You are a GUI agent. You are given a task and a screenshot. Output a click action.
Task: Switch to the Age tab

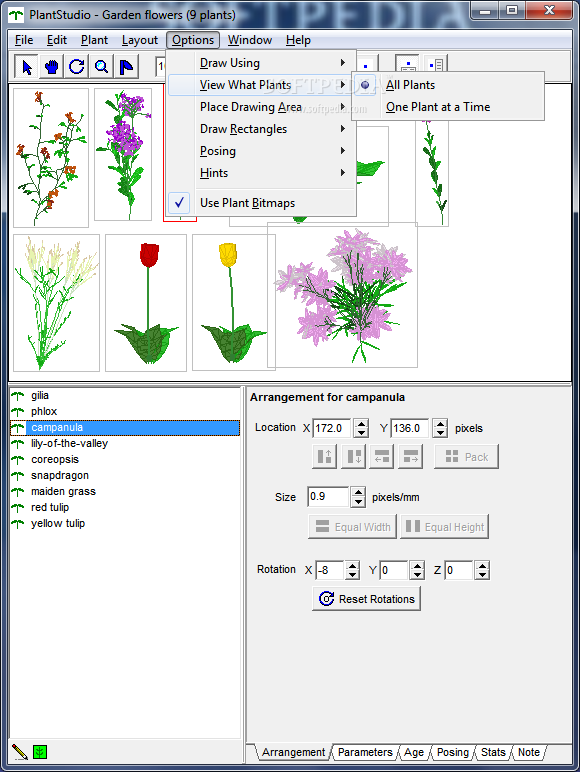click(x=414, y=752)
